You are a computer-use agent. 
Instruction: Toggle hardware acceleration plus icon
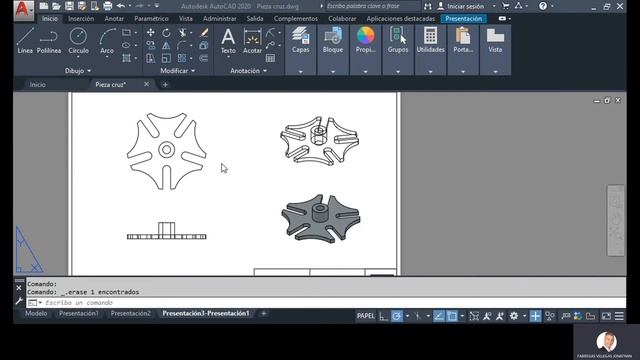point(535,316)
